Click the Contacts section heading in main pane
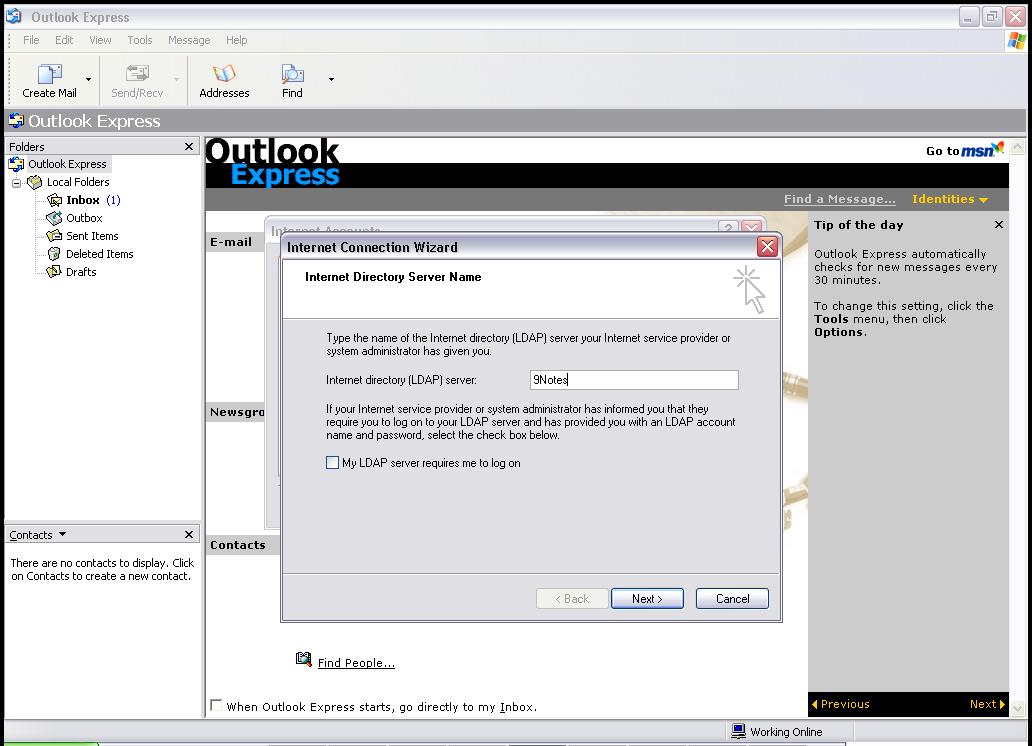1032x746 pixels. point(238,545)
